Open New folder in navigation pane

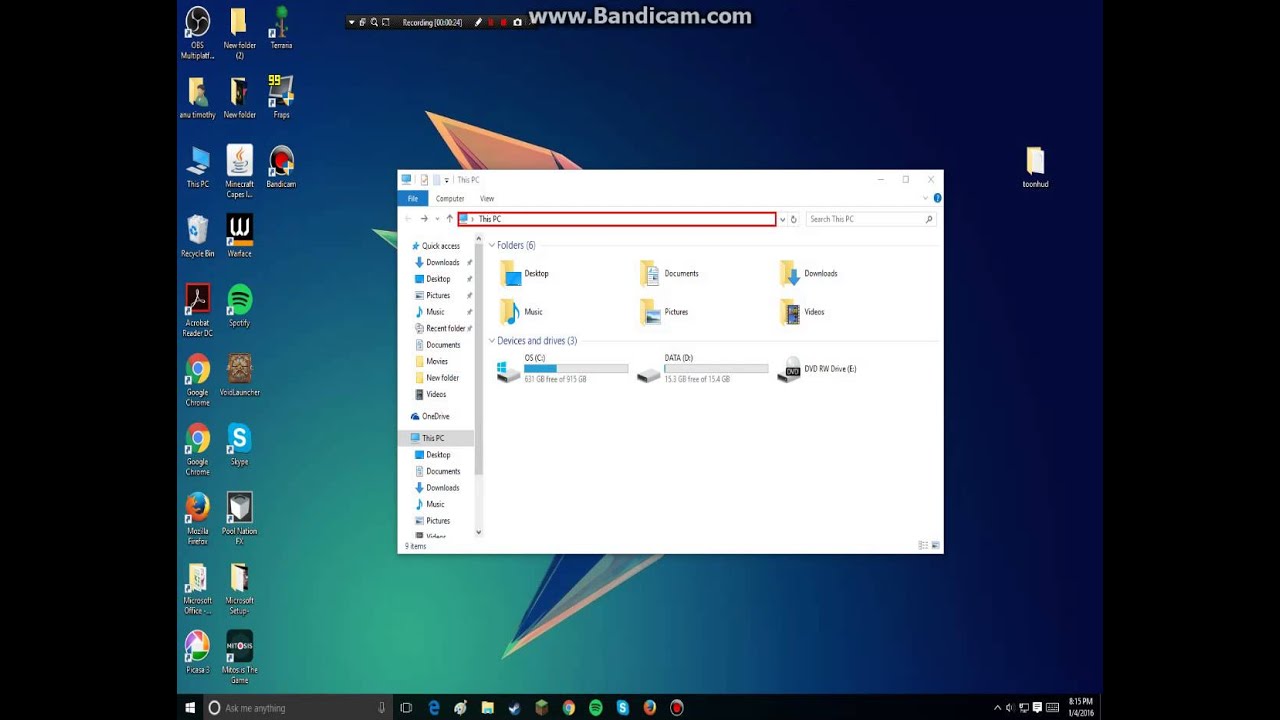pyautogui.click(x=436, y=378)
